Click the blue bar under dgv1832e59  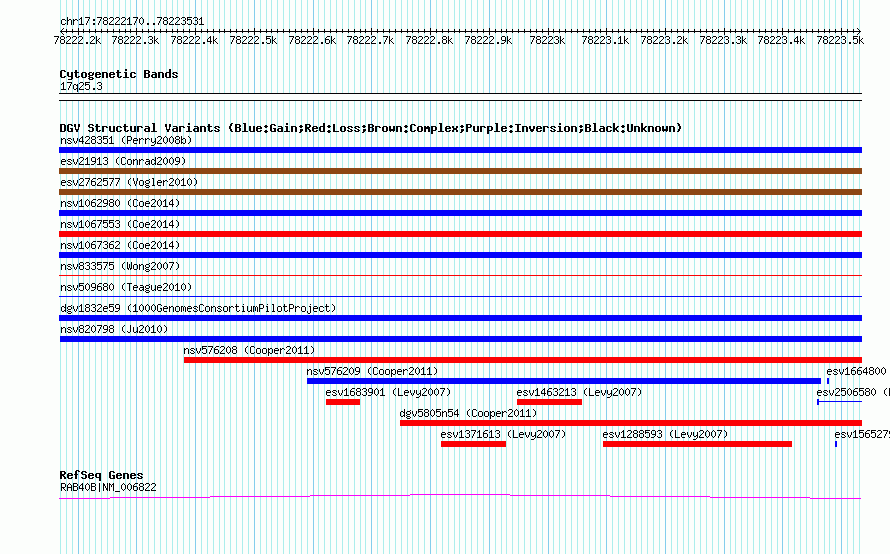(460, 318)
